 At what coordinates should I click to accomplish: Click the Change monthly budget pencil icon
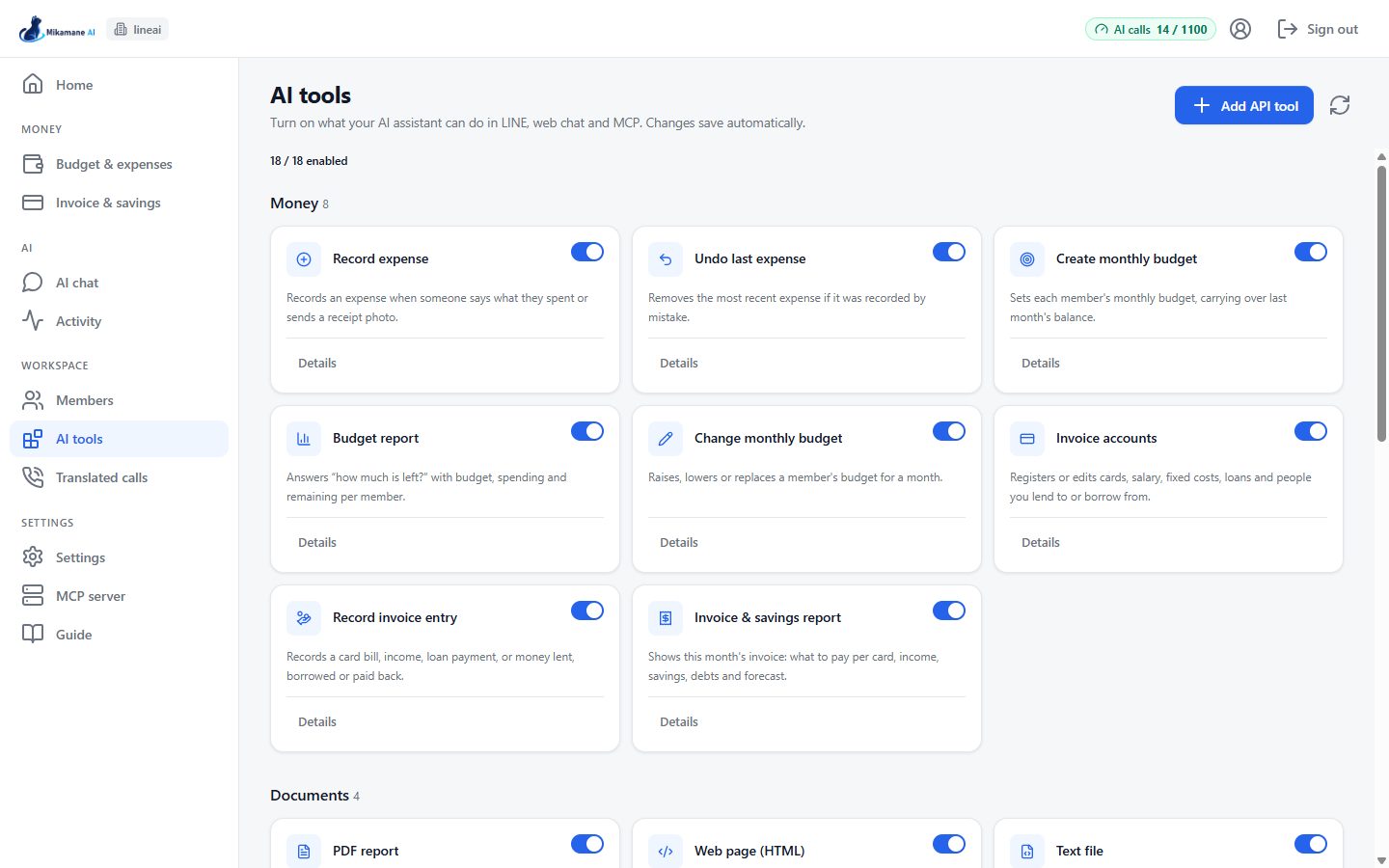click(x=666, y=439)
